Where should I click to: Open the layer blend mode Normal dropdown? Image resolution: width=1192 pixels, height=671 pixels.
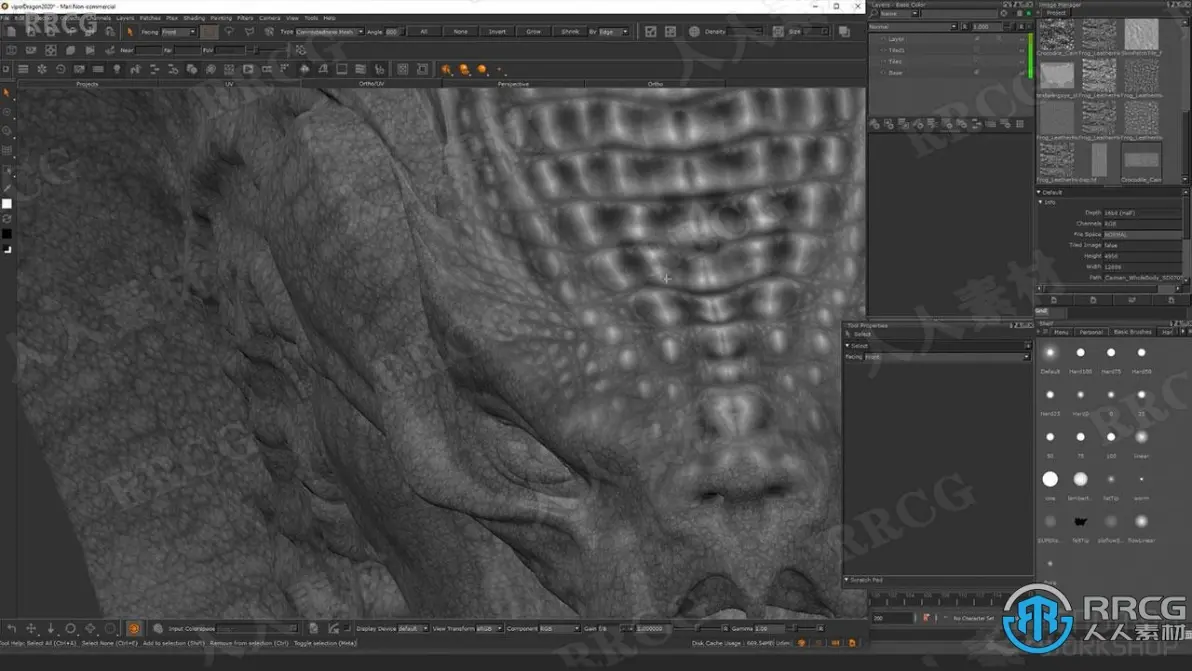[912, 27]
